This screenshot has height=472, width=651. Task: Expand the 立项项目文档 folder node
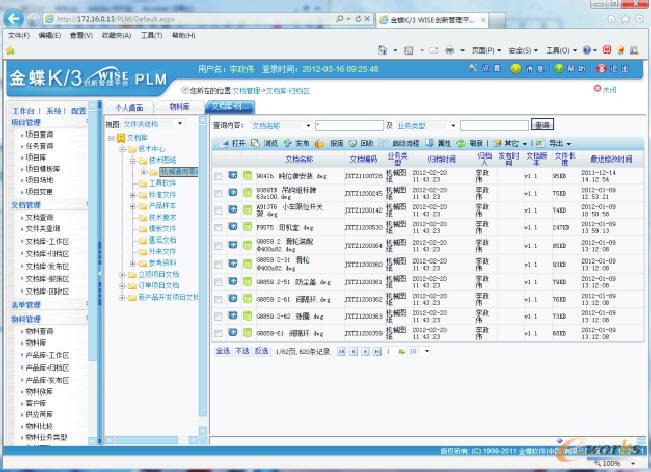[122, 274]
